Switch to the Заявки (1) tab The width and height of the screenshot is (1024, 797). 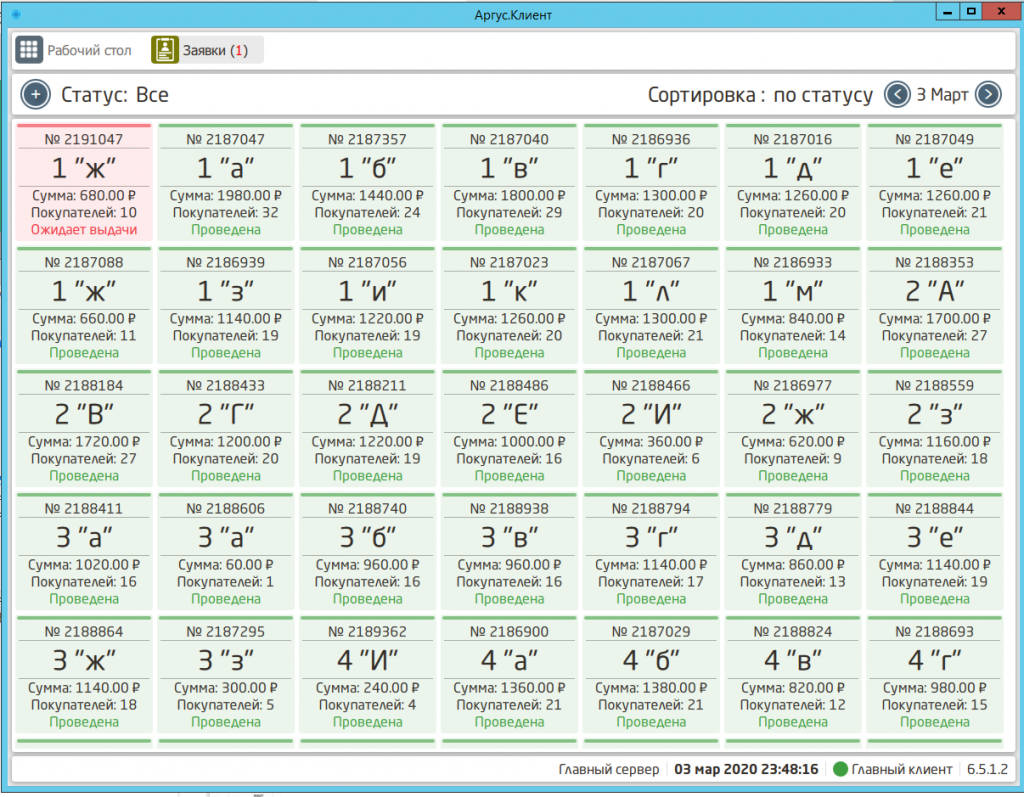pyautogui.click(x=213, y=50)
